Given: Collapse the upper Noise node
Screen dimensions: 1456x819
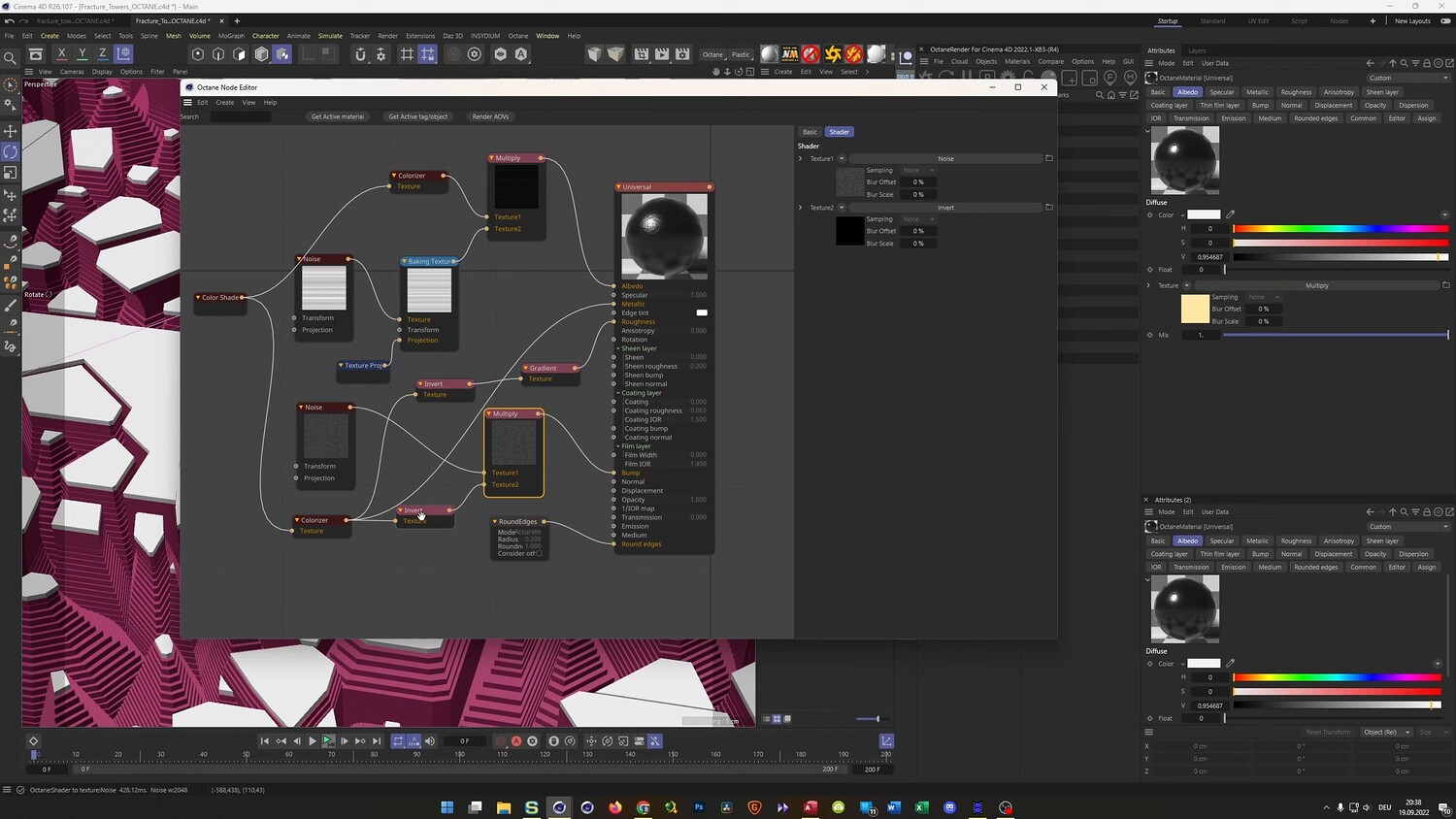Looking at the screenshot, I should (301, 259).
